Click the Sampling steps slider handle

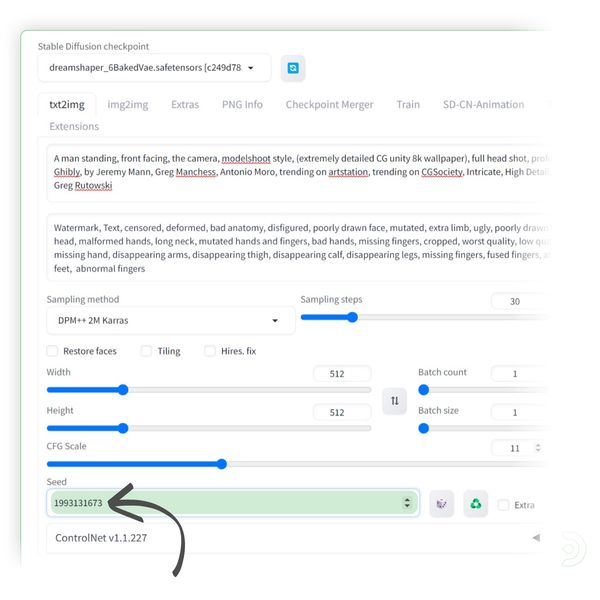click(x=352, y=317)
